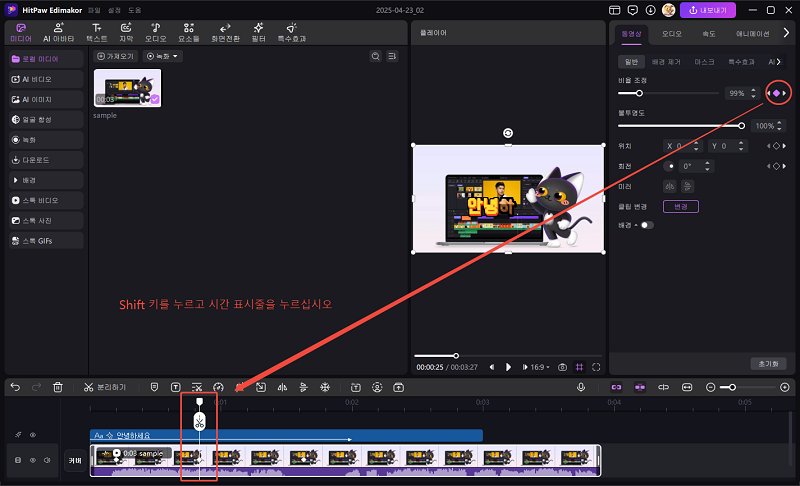Open the 파일 file menu
This screenshot has height=486, width=800.
click(x=94, y=10)
